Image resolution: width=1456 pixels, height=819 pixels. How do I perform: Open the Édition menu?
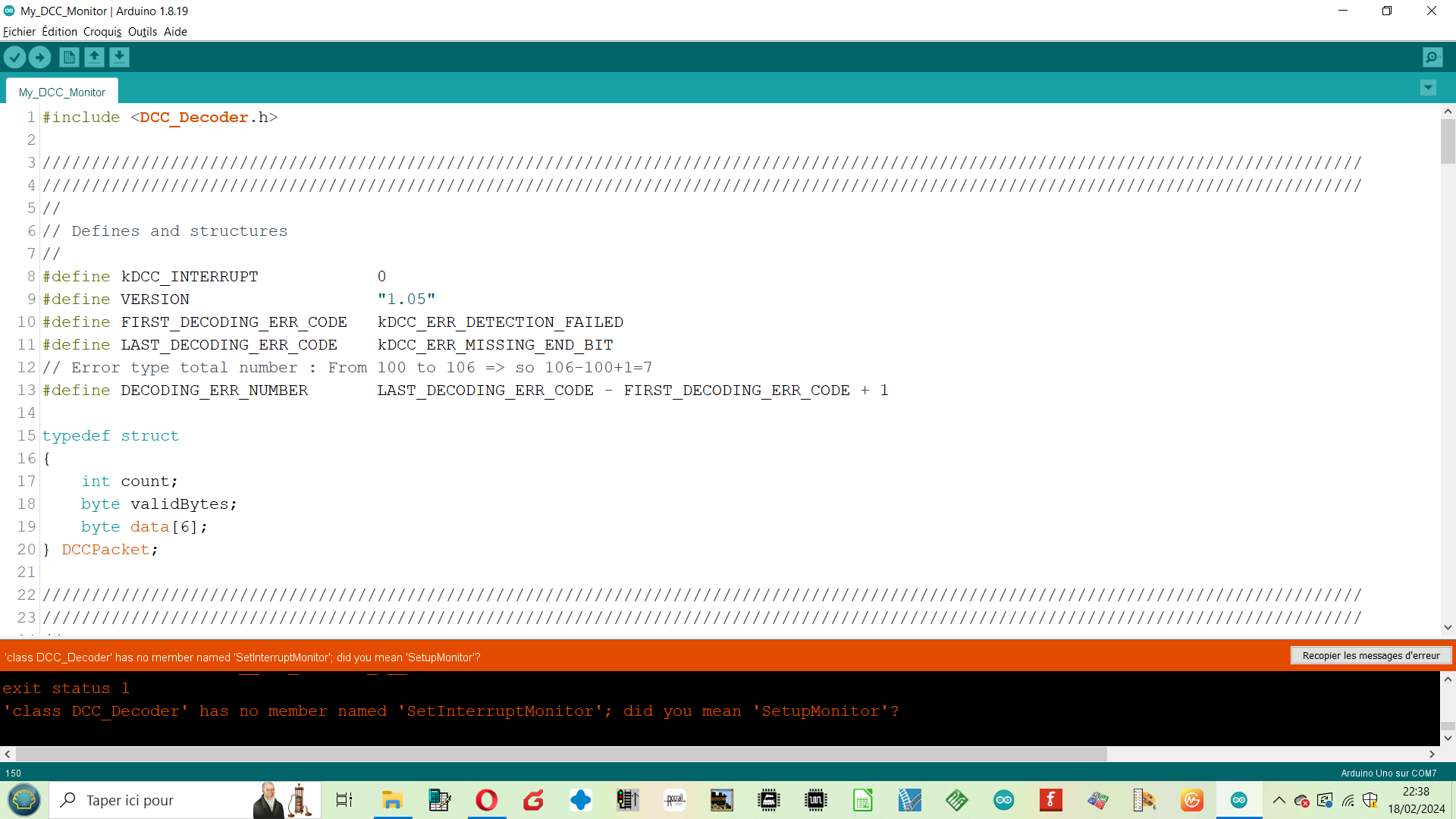click(59, 32)
